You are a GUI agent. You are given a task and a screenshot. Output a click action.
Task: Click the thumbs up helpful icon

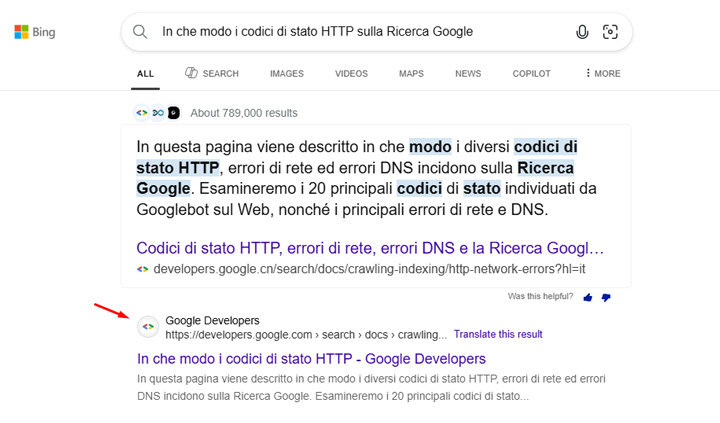588,297
